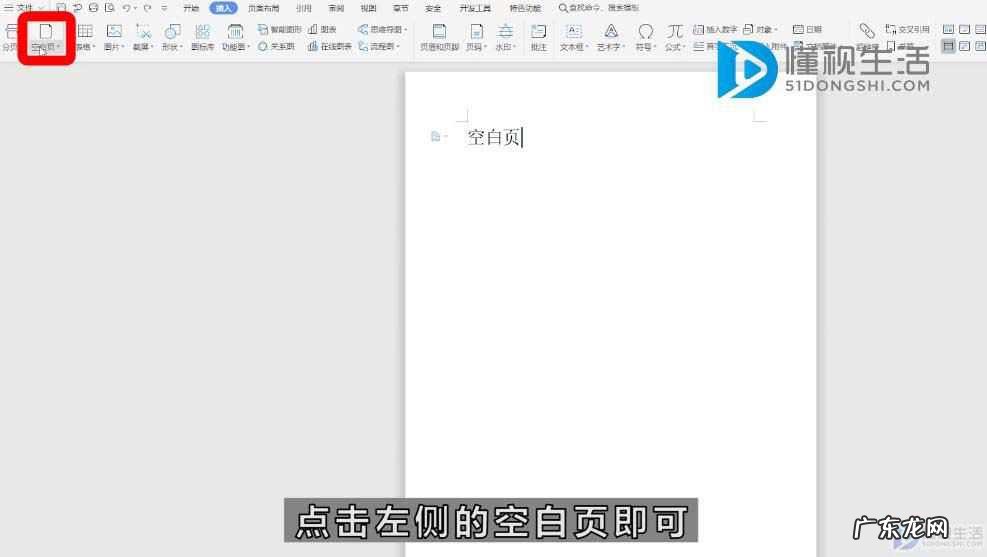This screenshot has width=987, height=557.
Task: Click 交叉引用 cross-reference
Action: [907, 30]
